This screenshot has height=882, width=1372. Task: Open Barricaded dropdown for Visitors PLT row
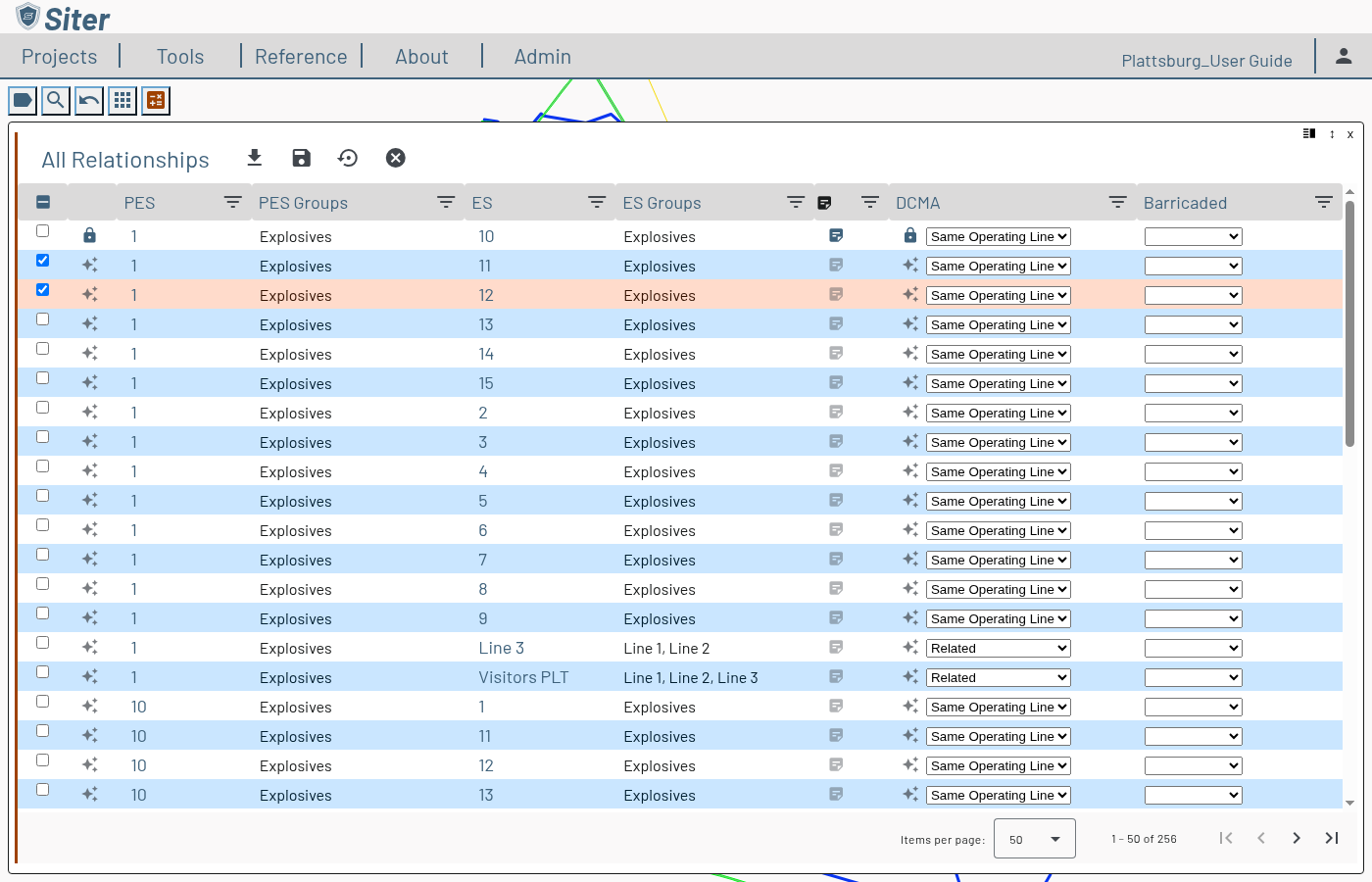(x=1194, y=677)
